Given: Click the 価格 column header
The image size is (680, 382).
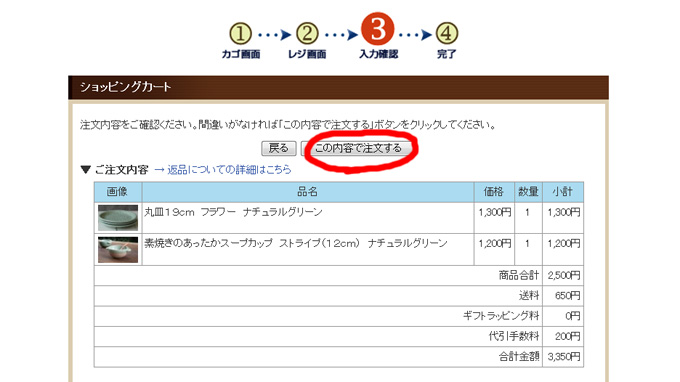Looking at the screenshot, I should point(494,192).
